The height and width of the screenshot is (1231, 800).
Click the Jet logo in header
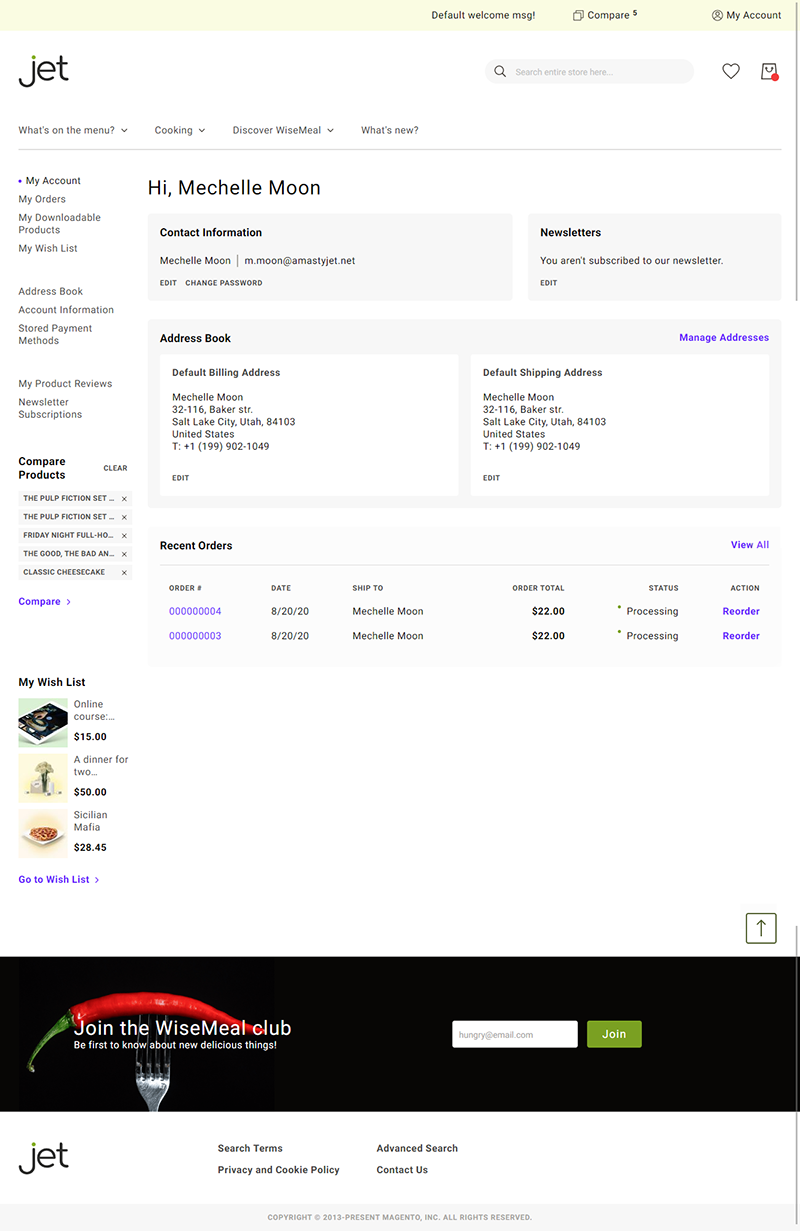click(44, 71)
